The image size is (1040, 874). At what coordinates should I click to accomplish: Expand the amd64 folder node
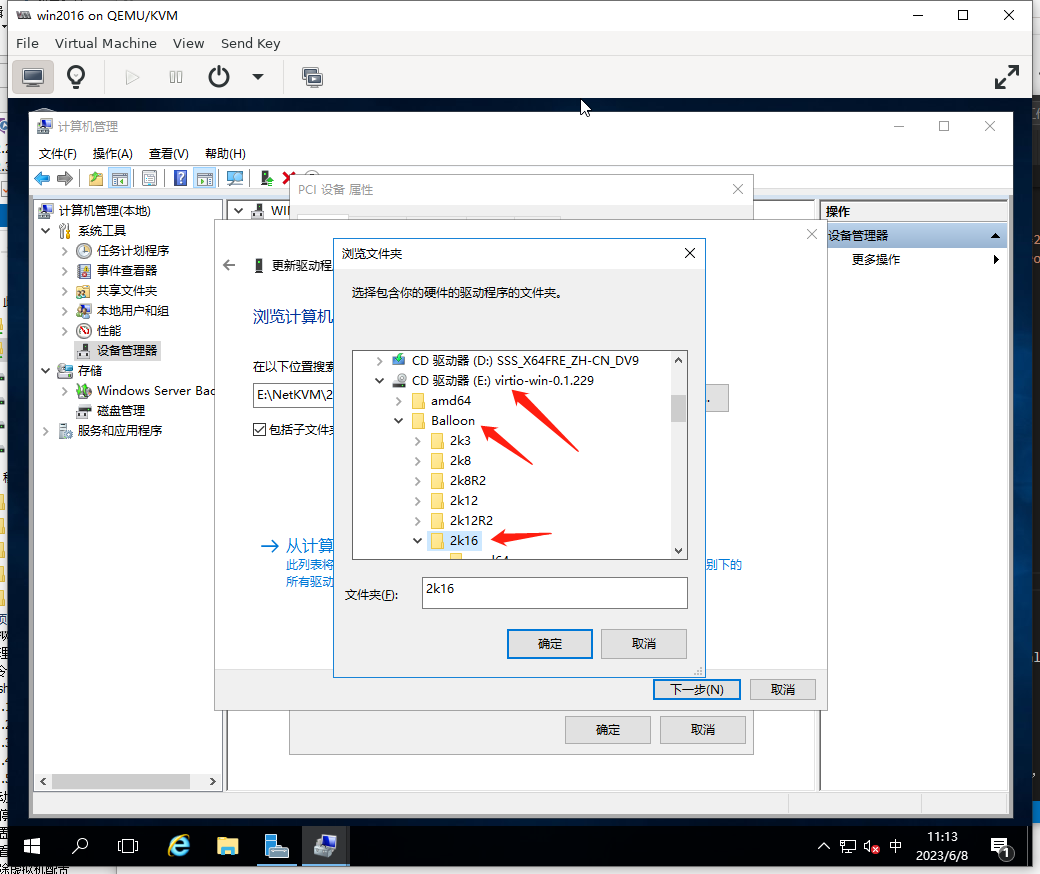398,401
